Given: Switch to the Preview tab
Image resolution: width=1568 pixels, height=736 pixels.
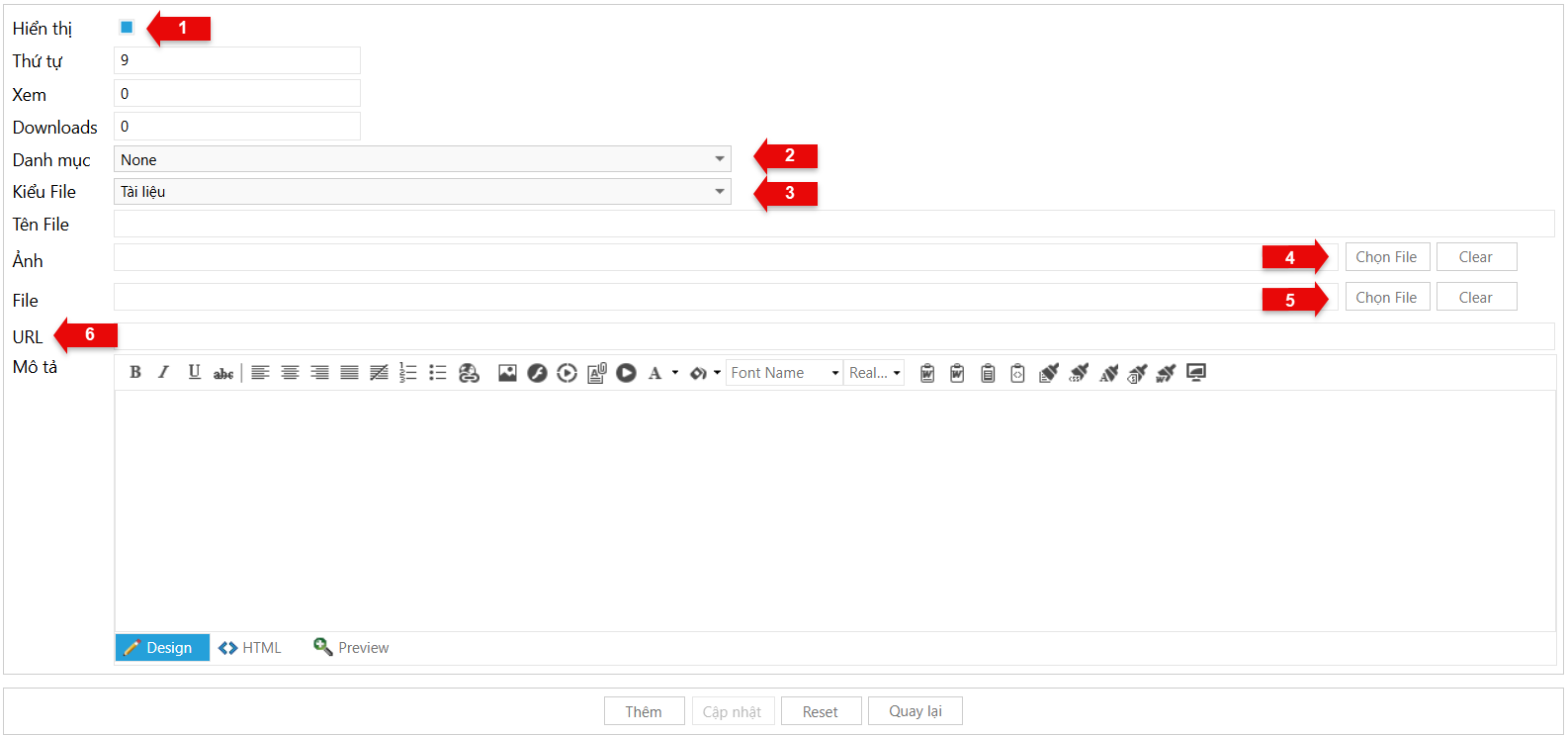Looking at the screenshot, I should coord(352,648).
